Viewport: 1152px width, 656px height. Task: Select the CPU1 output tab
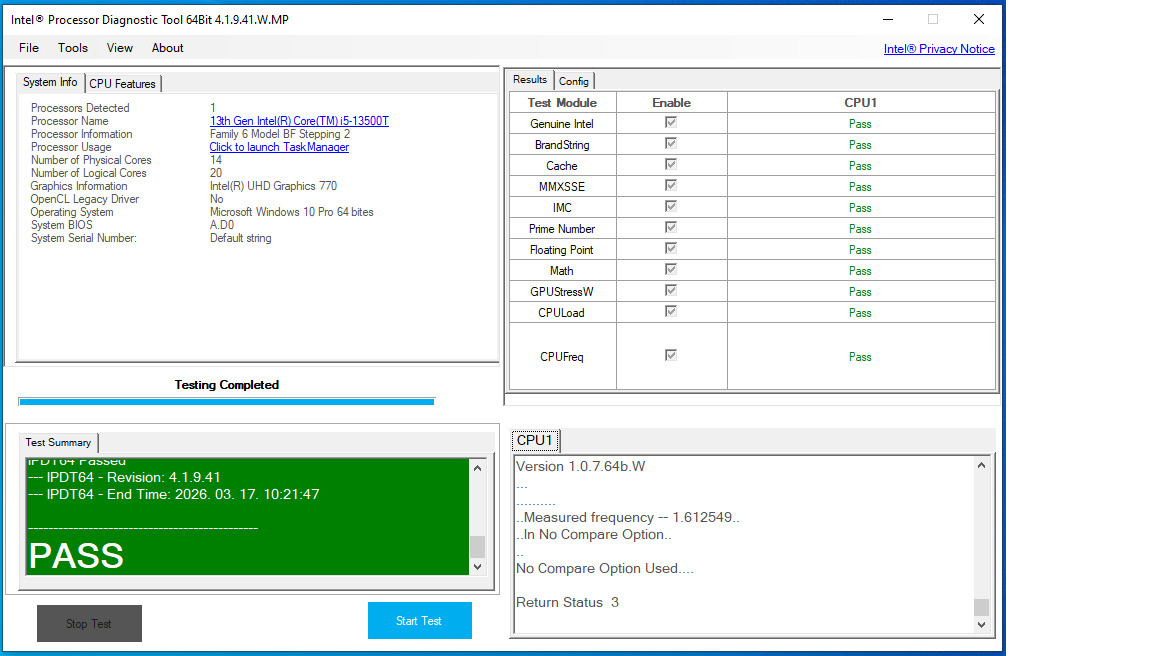pyautogui.click(x=535, y=440)
